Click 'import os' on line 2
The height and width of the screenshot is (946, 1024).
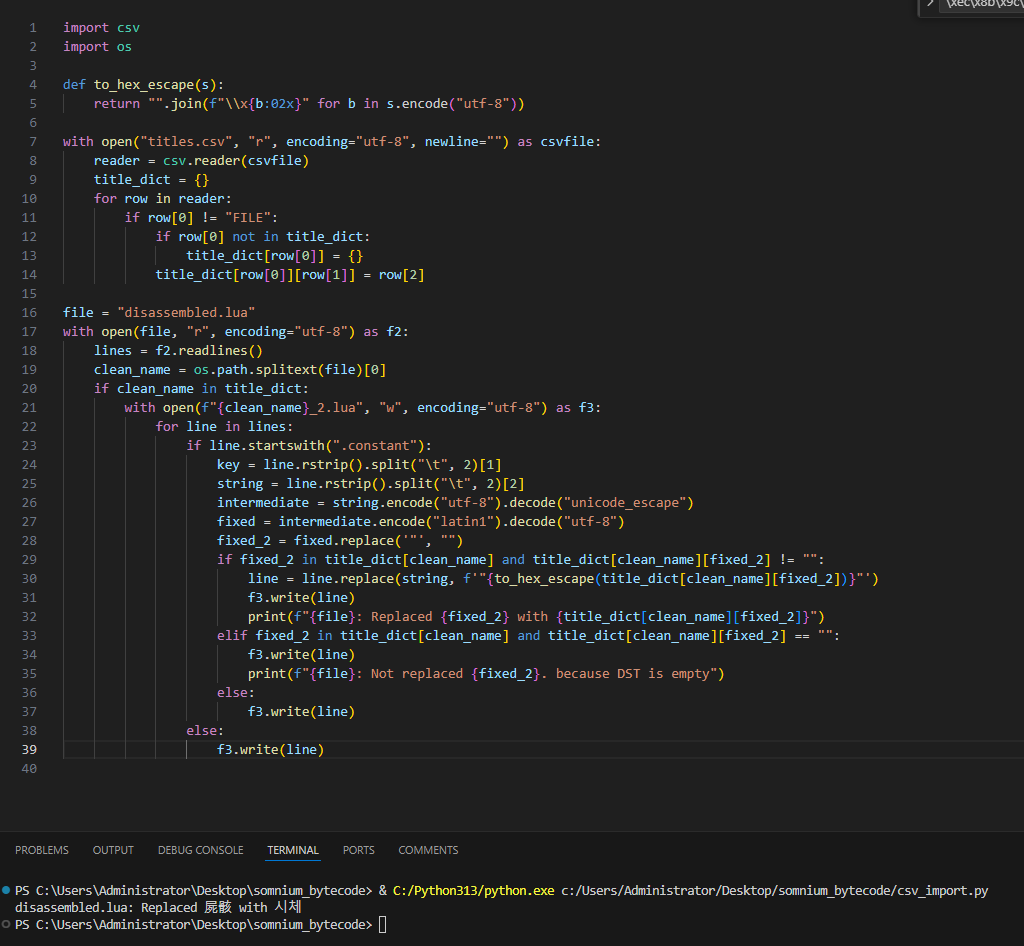pyautogui.click(x=97, y=47)
